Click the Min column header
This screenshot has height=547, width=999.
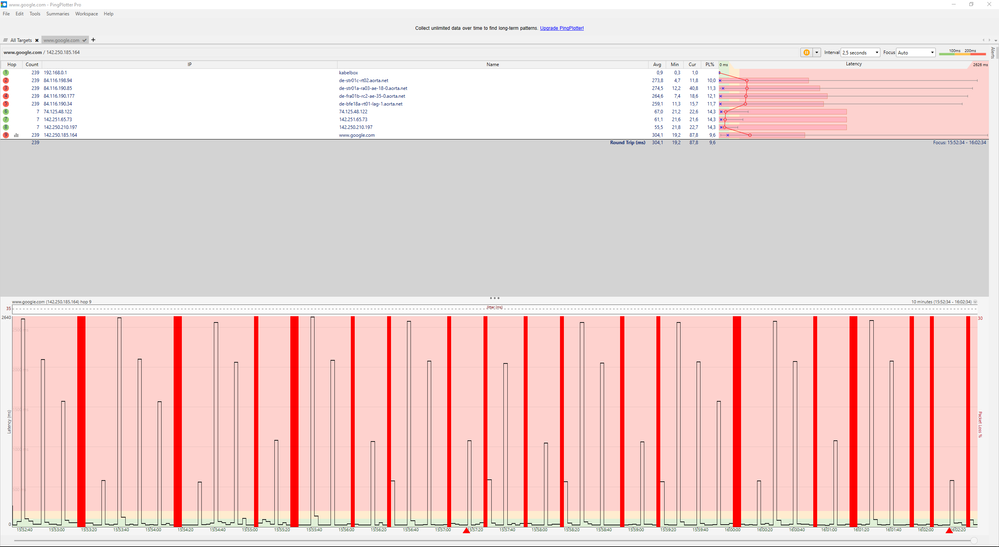coord(675,64)
